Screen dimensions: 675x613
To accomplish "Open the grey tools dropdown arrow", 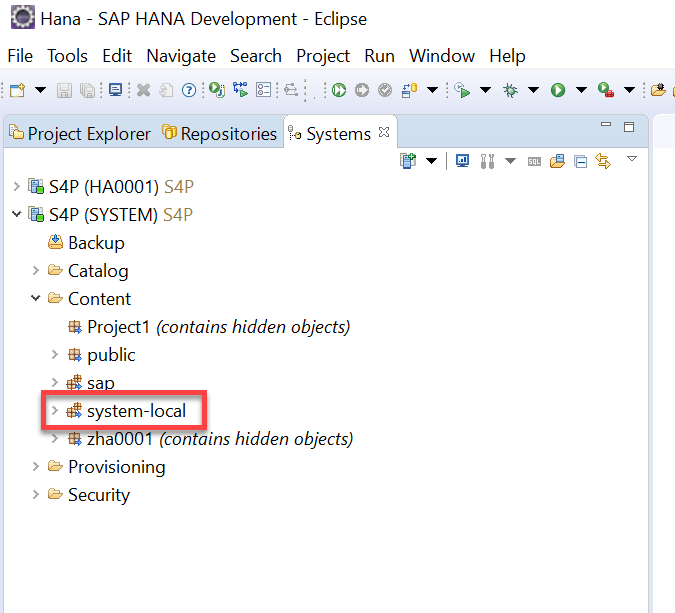I will (511, 161).
